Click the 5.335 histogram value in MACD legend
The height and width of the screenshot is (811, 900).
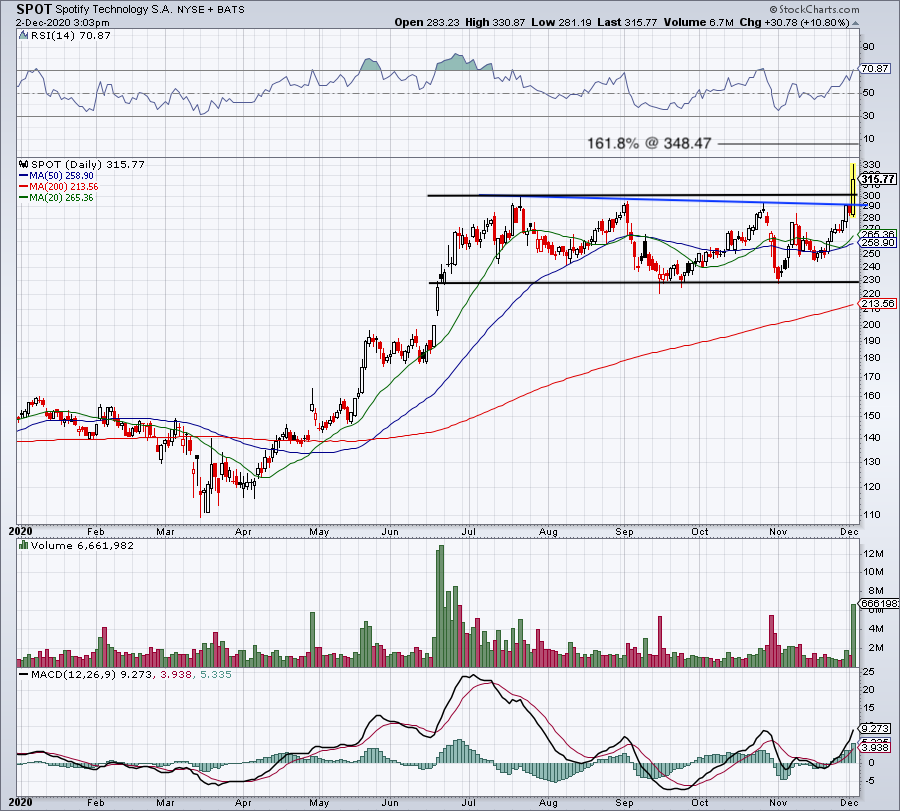(215, 674)
